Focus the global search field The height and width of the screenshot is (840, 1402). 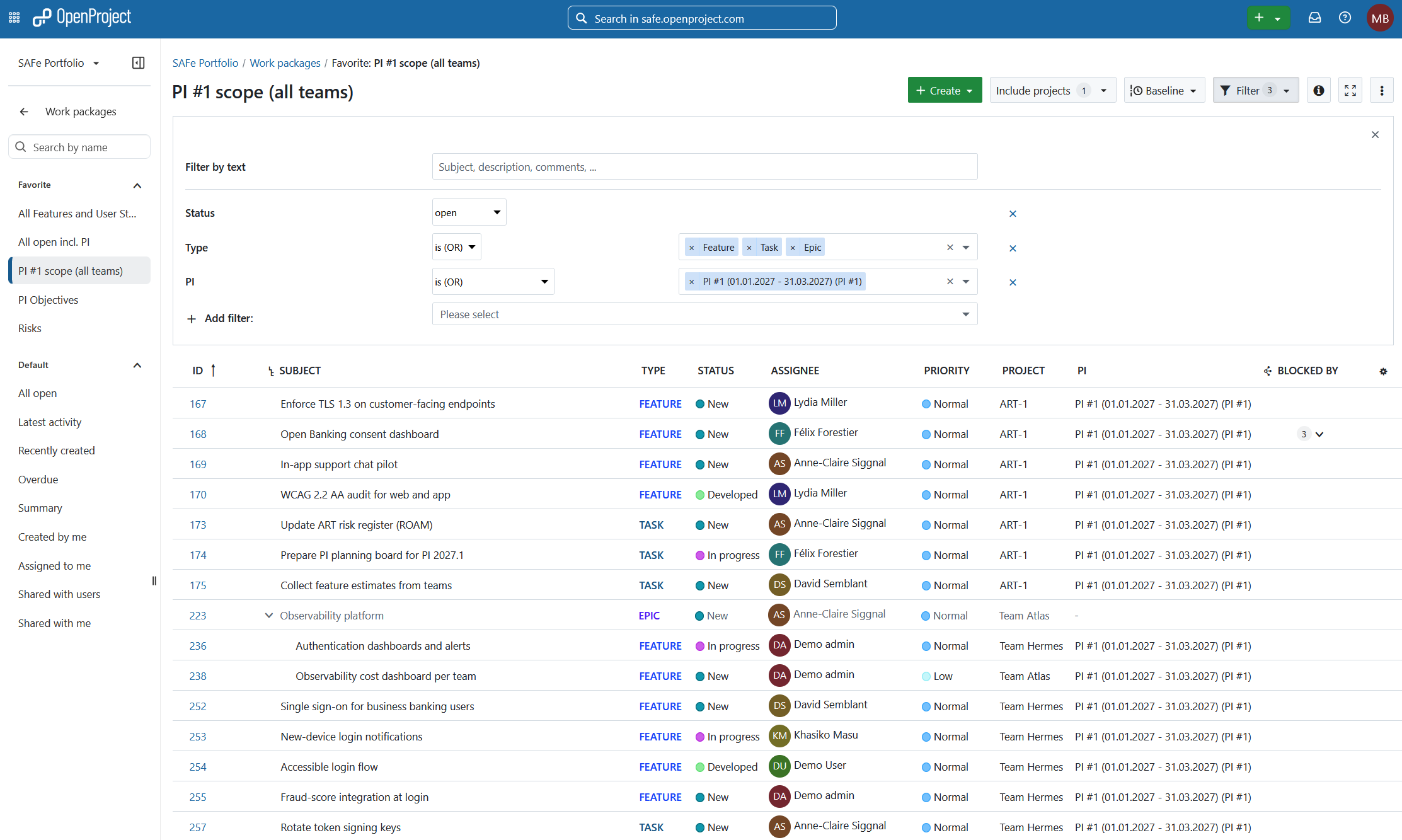pyautogui.click(x=702, y=18)
